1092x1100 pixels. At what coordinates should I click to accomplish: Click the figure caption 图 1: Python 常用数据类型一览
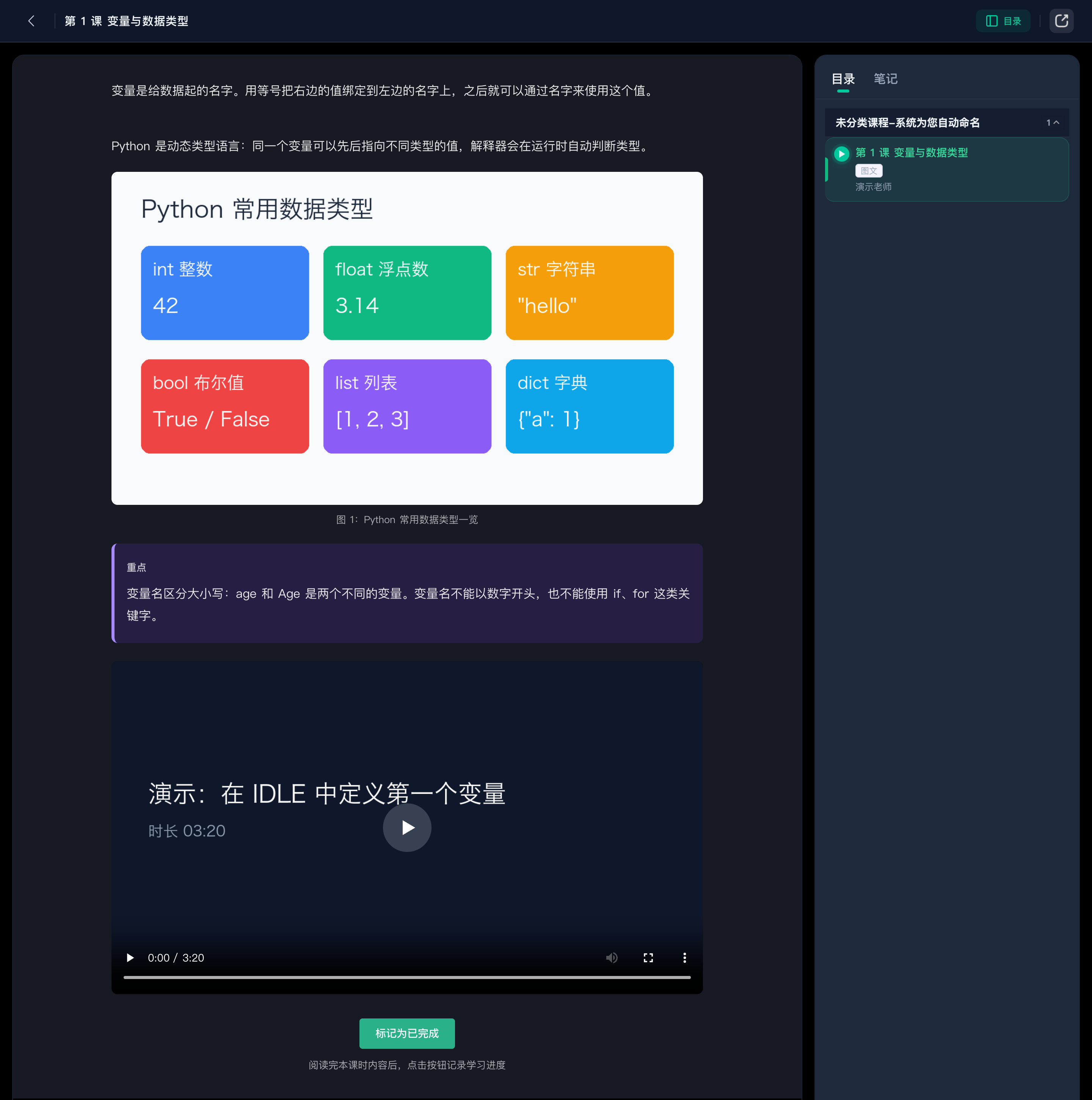click(407, 519)
